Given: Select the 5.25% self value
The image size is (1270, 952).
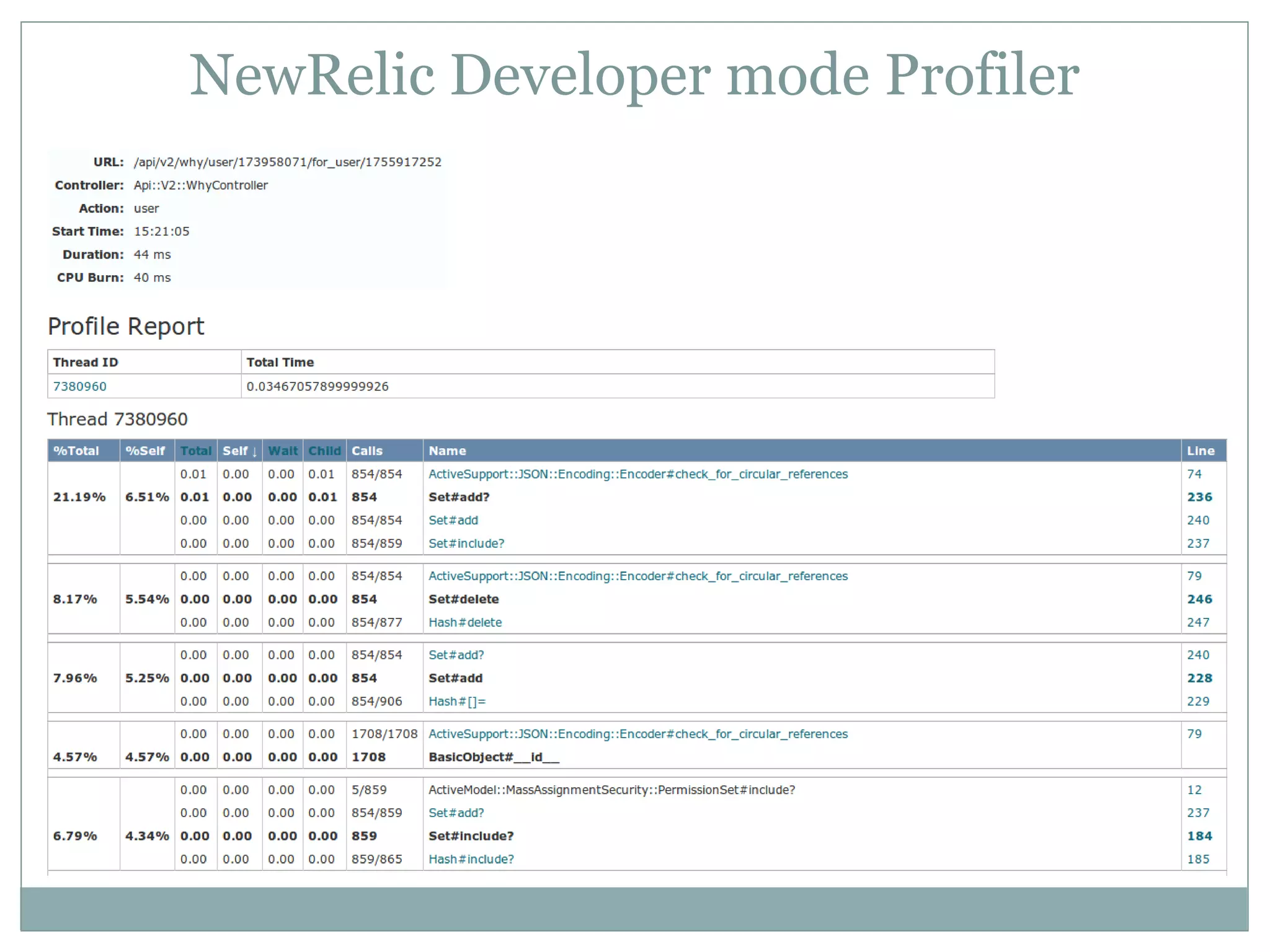Looking at the screenshot, I should tap(147, 678).
